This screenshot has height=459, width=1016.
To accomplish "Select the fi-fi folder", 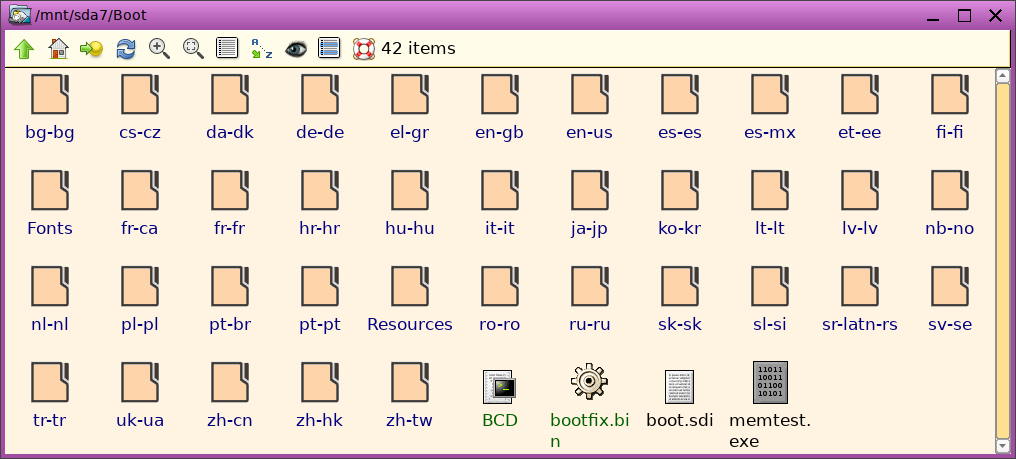I will pyautogui.click(x=950, y=108).
